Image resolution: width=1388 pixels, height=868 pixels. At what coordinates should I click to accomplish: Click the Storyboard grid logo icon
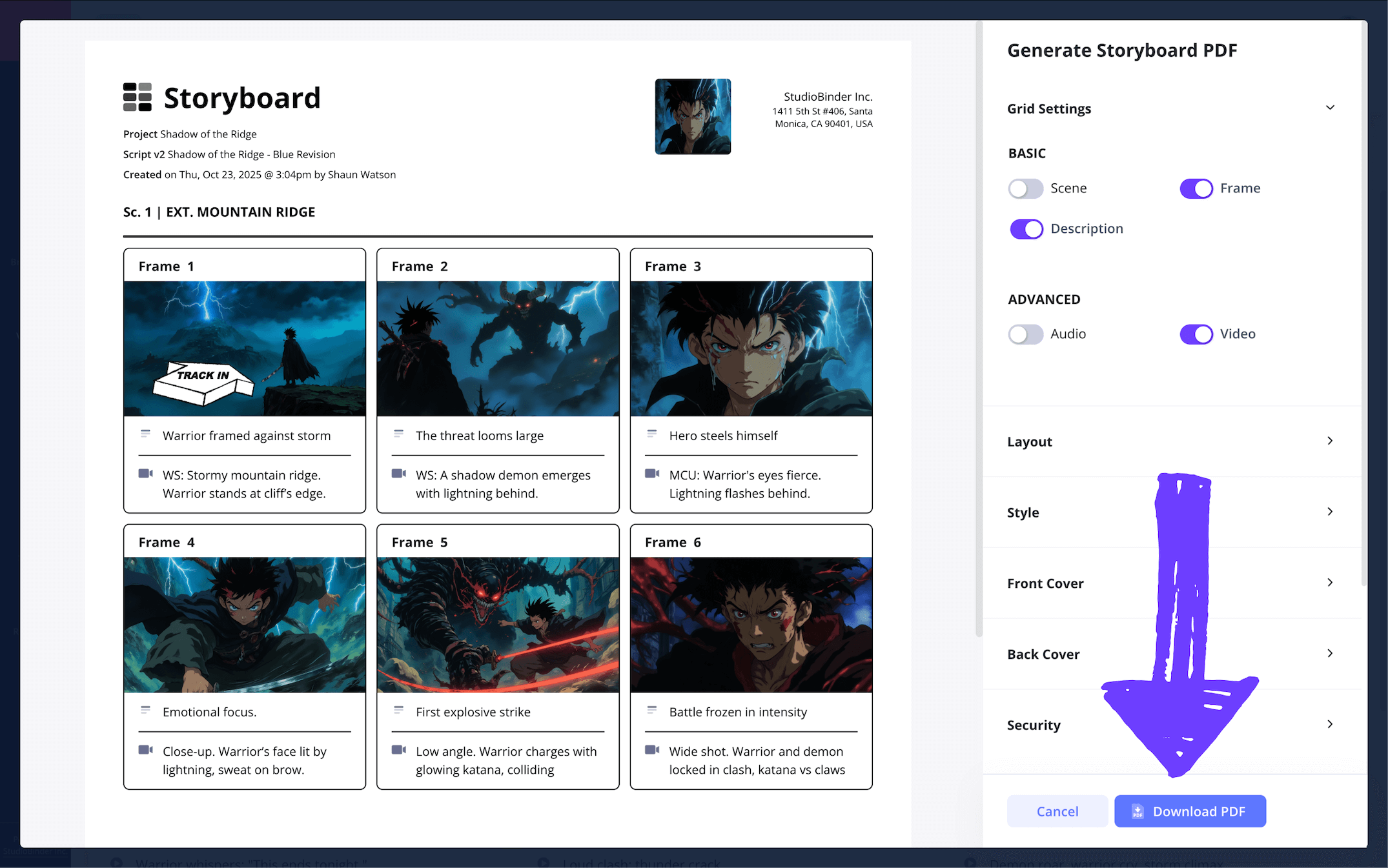pos(137,97)
